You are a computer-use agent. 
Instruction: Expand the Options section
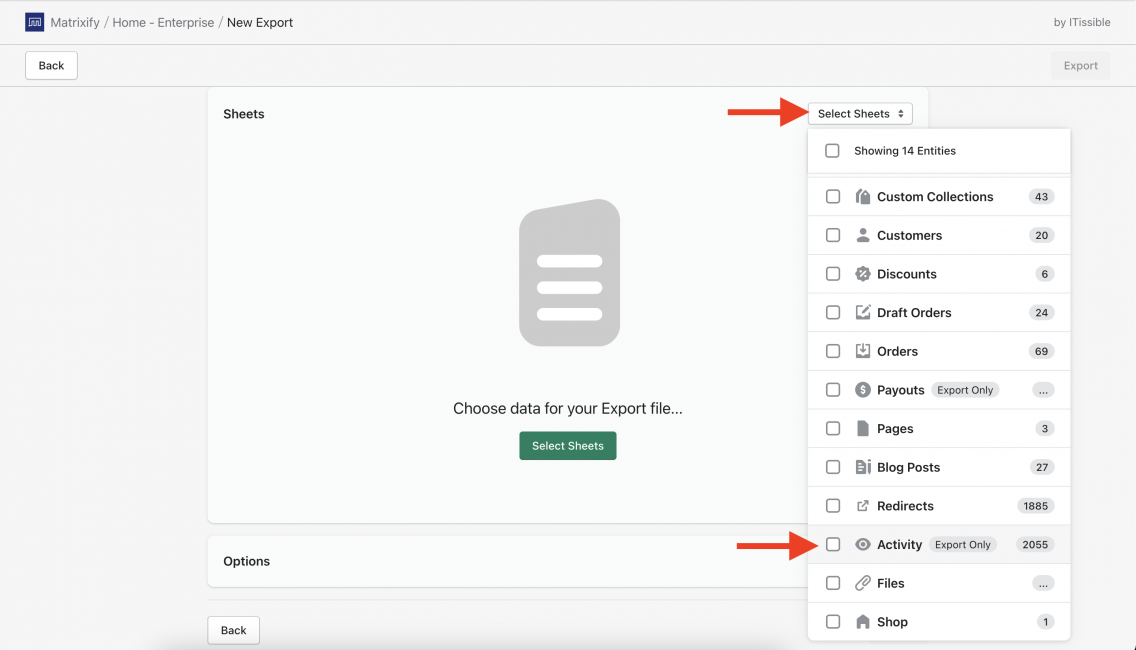[x=246, y=561]
